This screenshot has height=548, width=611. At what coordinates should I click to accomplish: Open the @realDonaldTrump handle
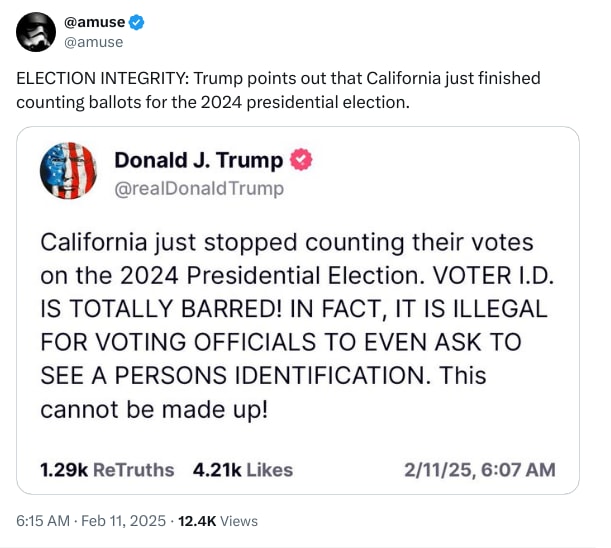click(199, 188)
